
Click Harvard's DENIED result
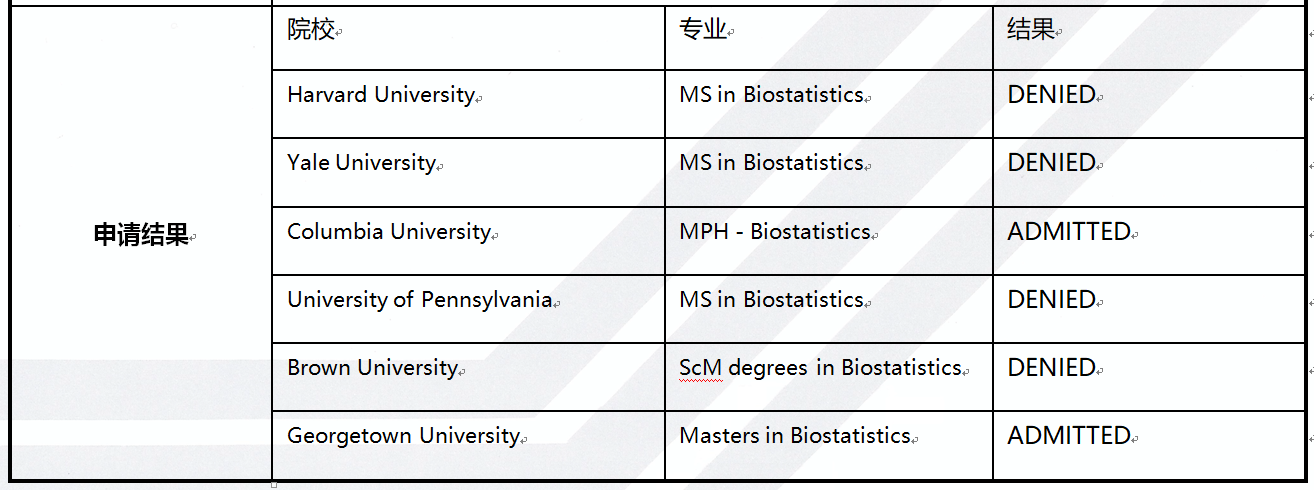point(1052,95)
